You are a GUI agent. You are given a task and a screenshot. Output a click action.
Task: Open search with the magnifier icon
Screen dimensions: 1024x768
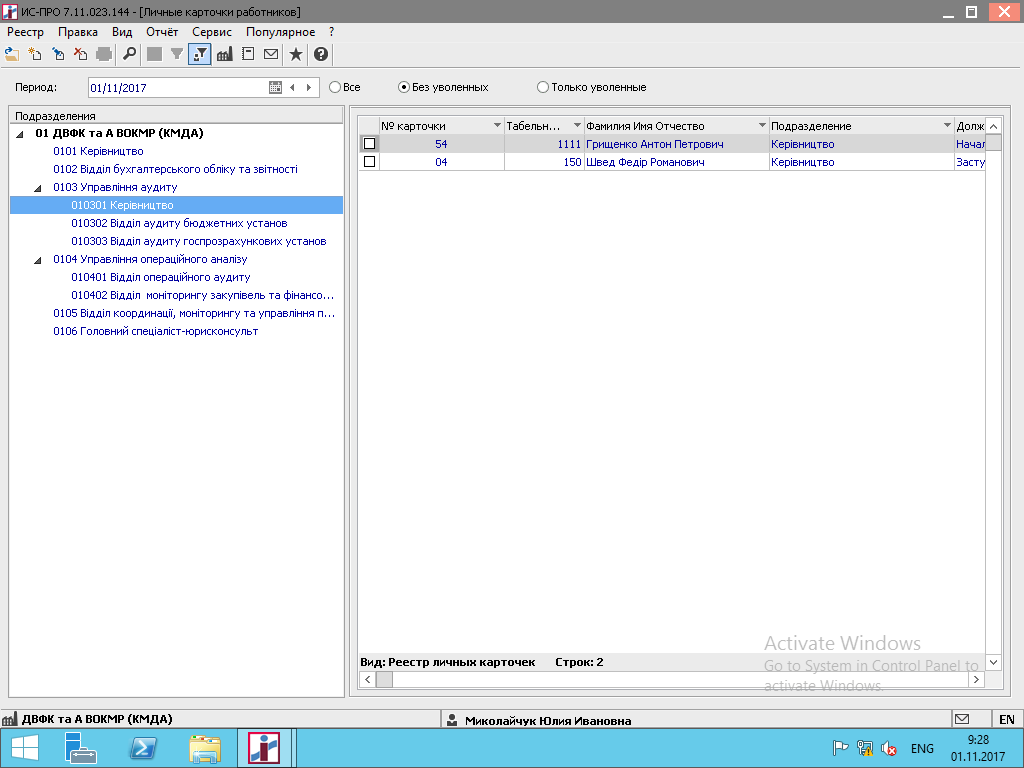click(129, 54)
